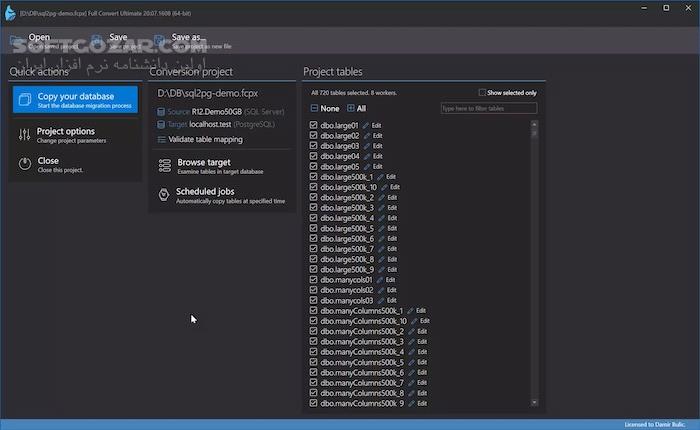Screen dimensions: 700x430
Task: Click Edit link for dbo.manyColumns500k_2
Action: click(x=422, y=331)
